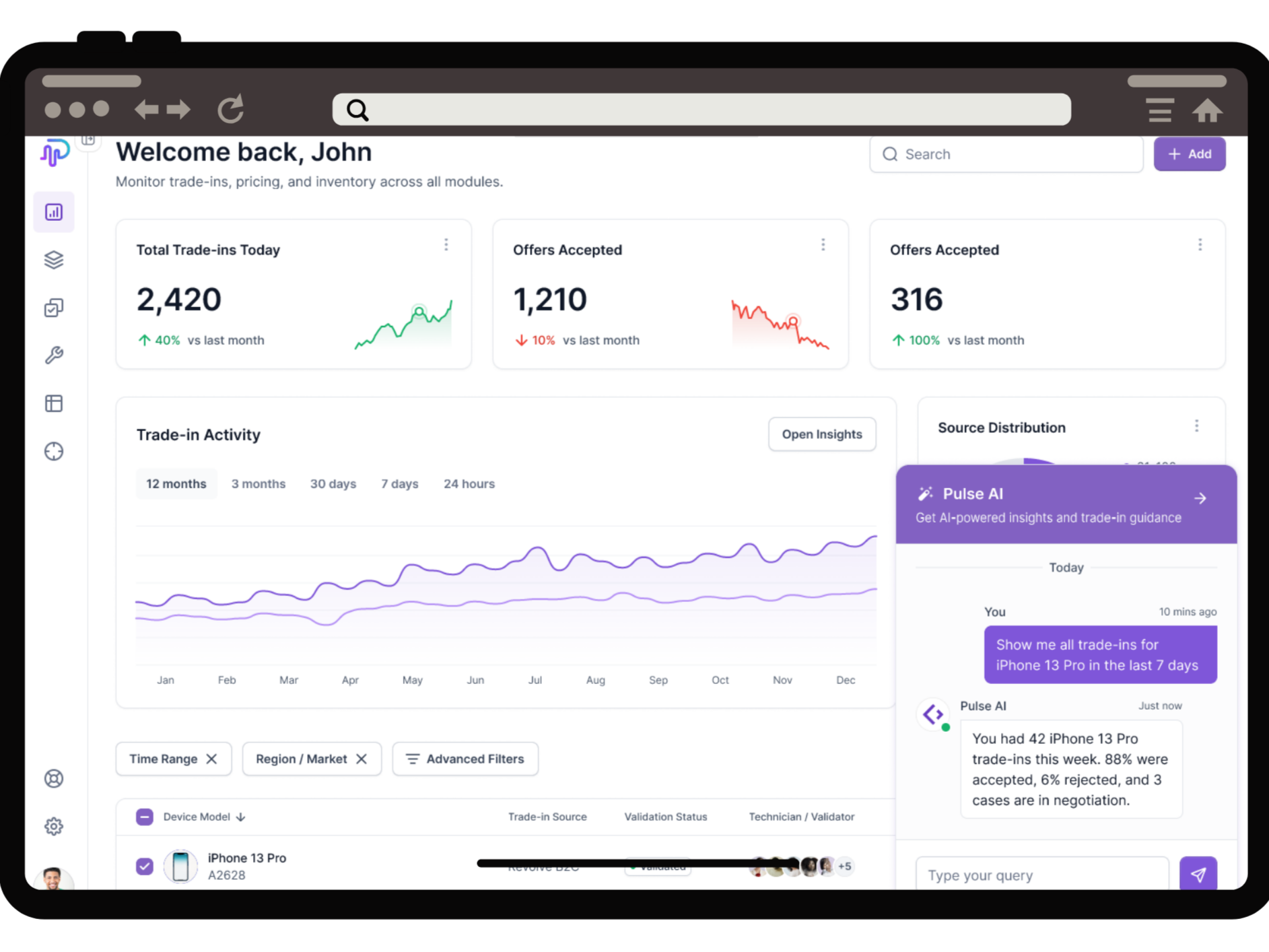Send the query with paper plane button
The width and height of the screenshot is (1269, 952).
click(x=1198, y=874)
